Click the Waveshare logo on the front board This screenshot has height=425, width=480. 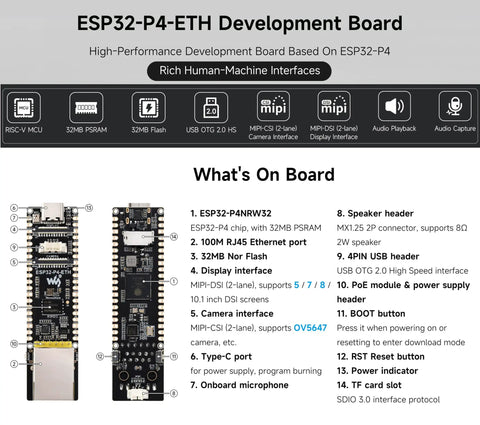(54, 282)
